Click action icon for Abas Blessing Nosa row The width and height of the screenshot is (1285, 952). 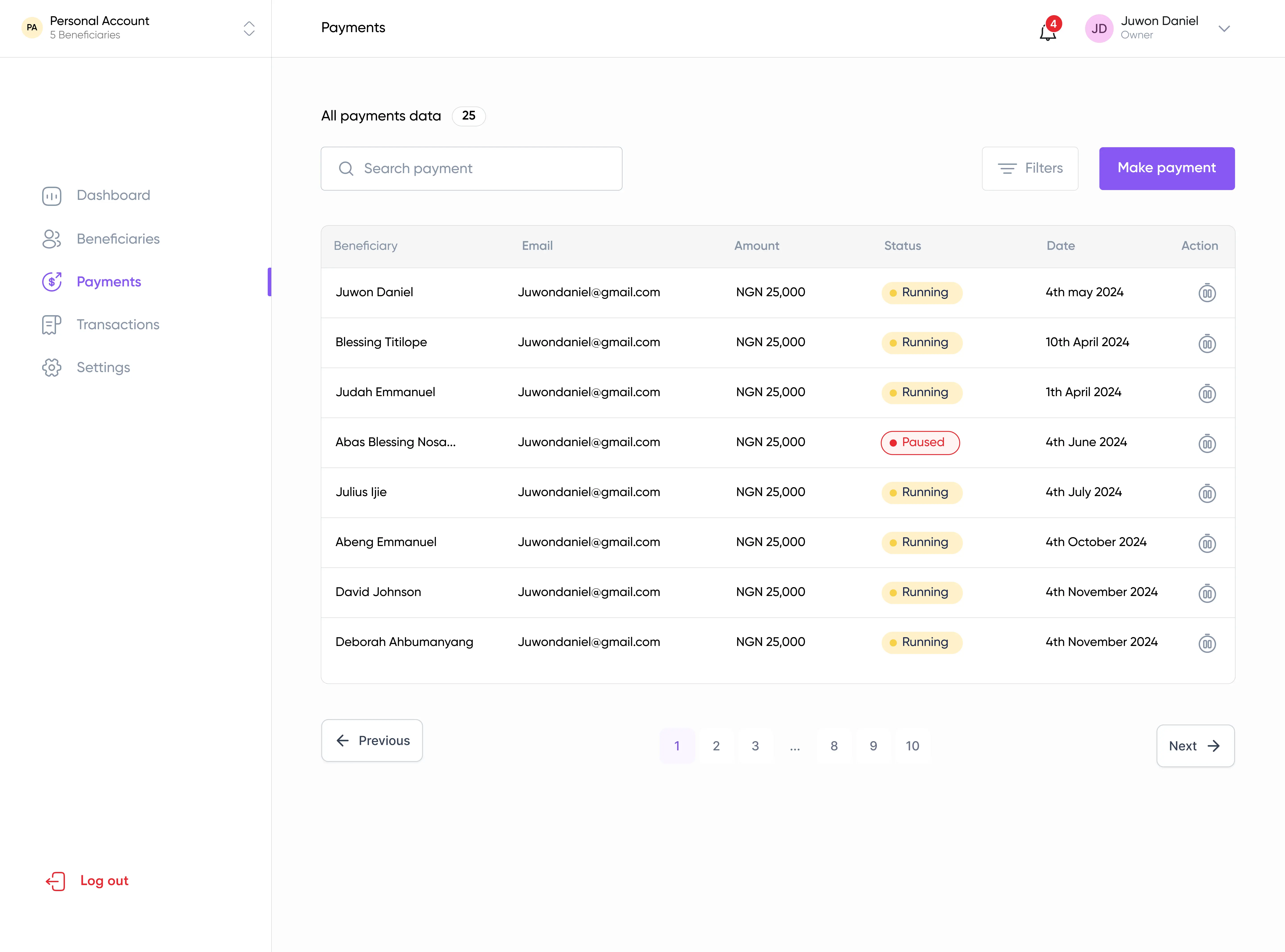click(x=1207, y=443)
